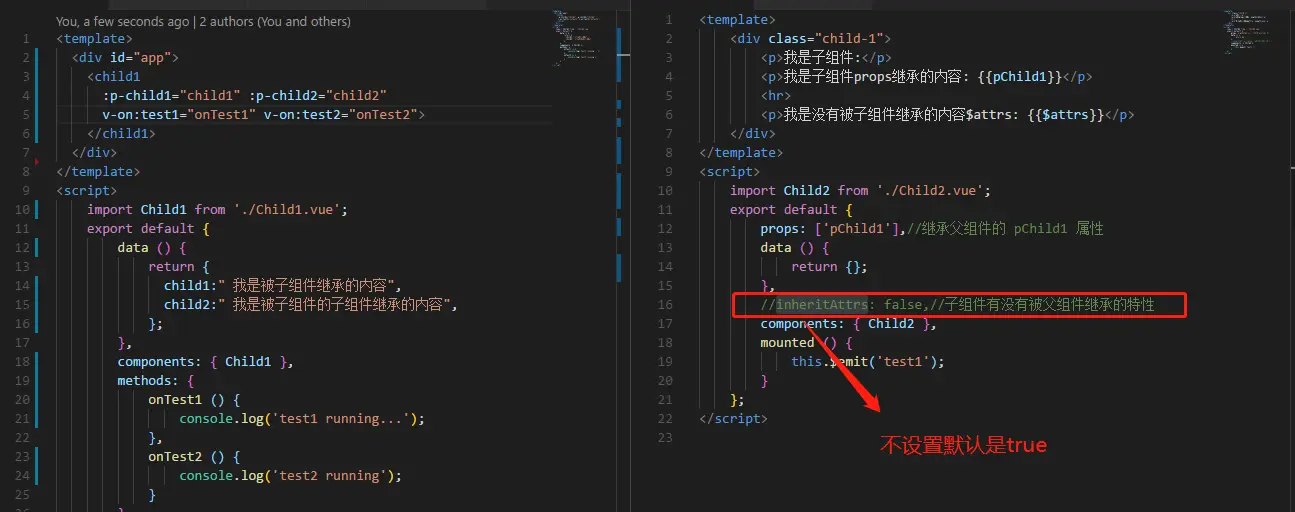Click line number 12 in the right editor
This screenshot has height=512, width=1295.
pyautogui.click(x=666, y=229)
